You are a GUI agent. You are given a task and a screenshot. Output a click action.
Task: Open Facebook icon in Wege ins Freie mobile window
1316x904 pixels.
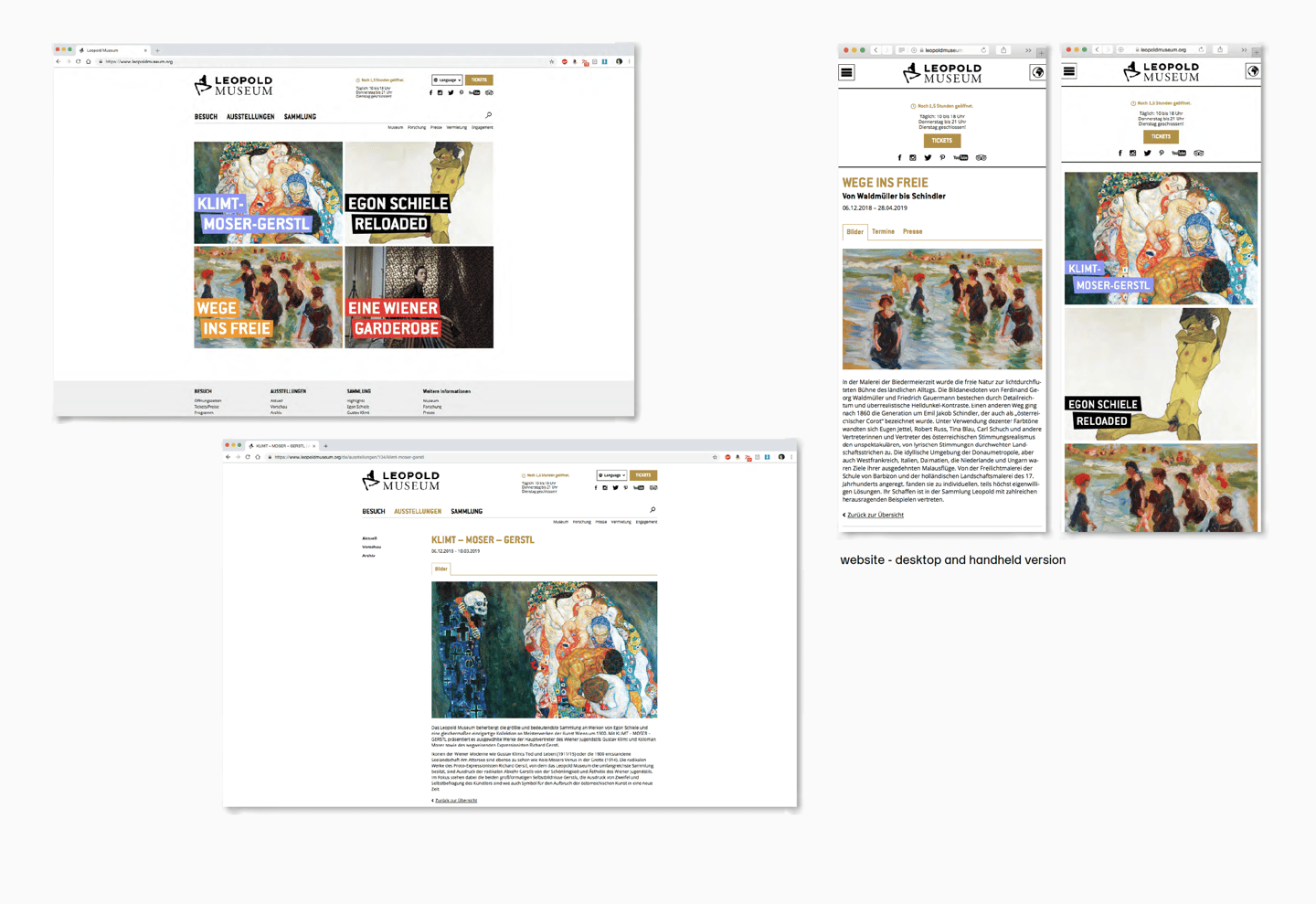pyautogui.click(x=899, y=157)
